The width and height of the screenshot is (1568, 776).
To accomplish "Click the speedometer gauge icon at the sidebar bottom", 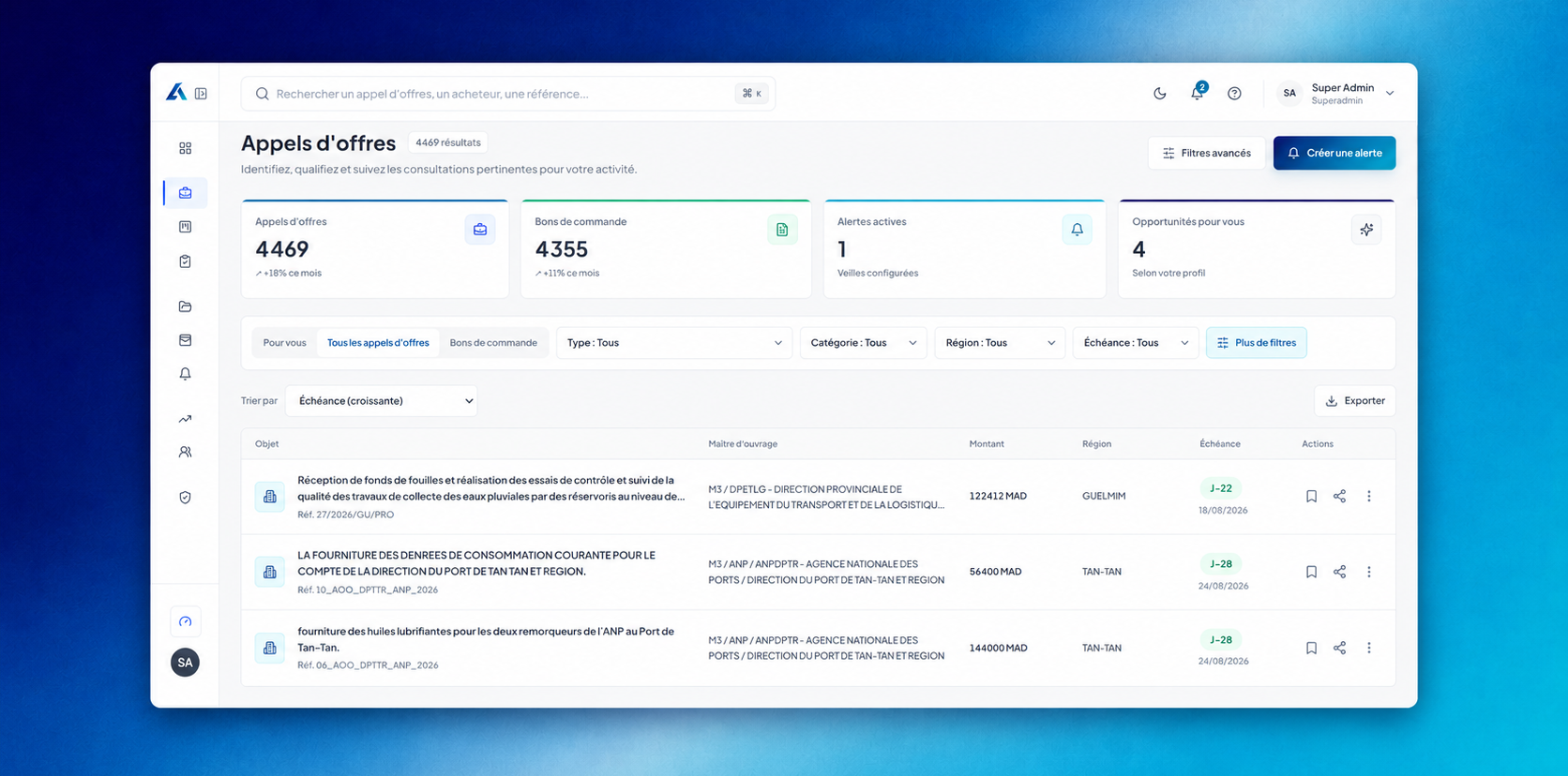I will pyautogui.click(x=185, y=621).
